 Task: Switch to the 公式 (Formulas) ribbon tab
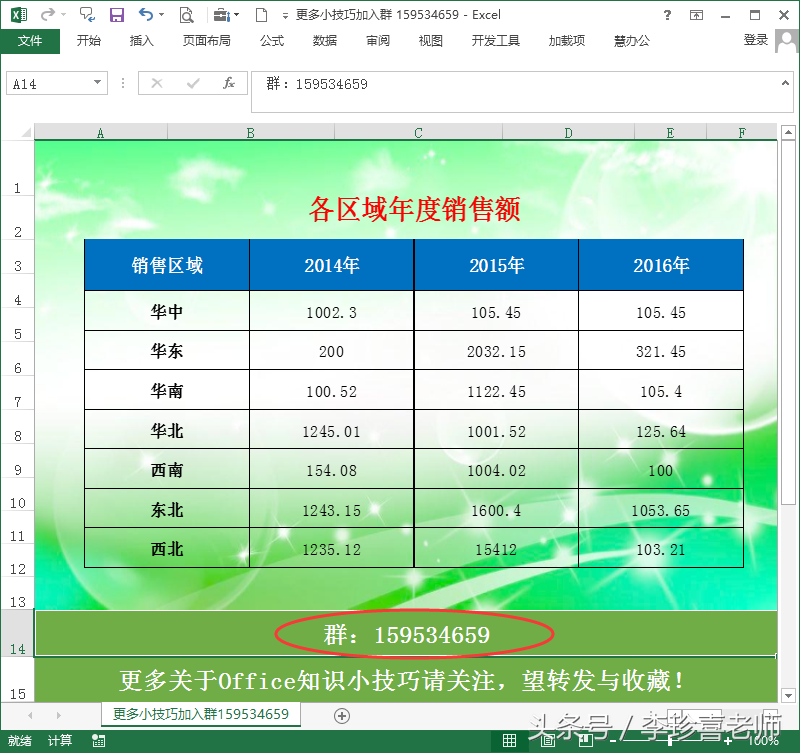click(272, 40)
